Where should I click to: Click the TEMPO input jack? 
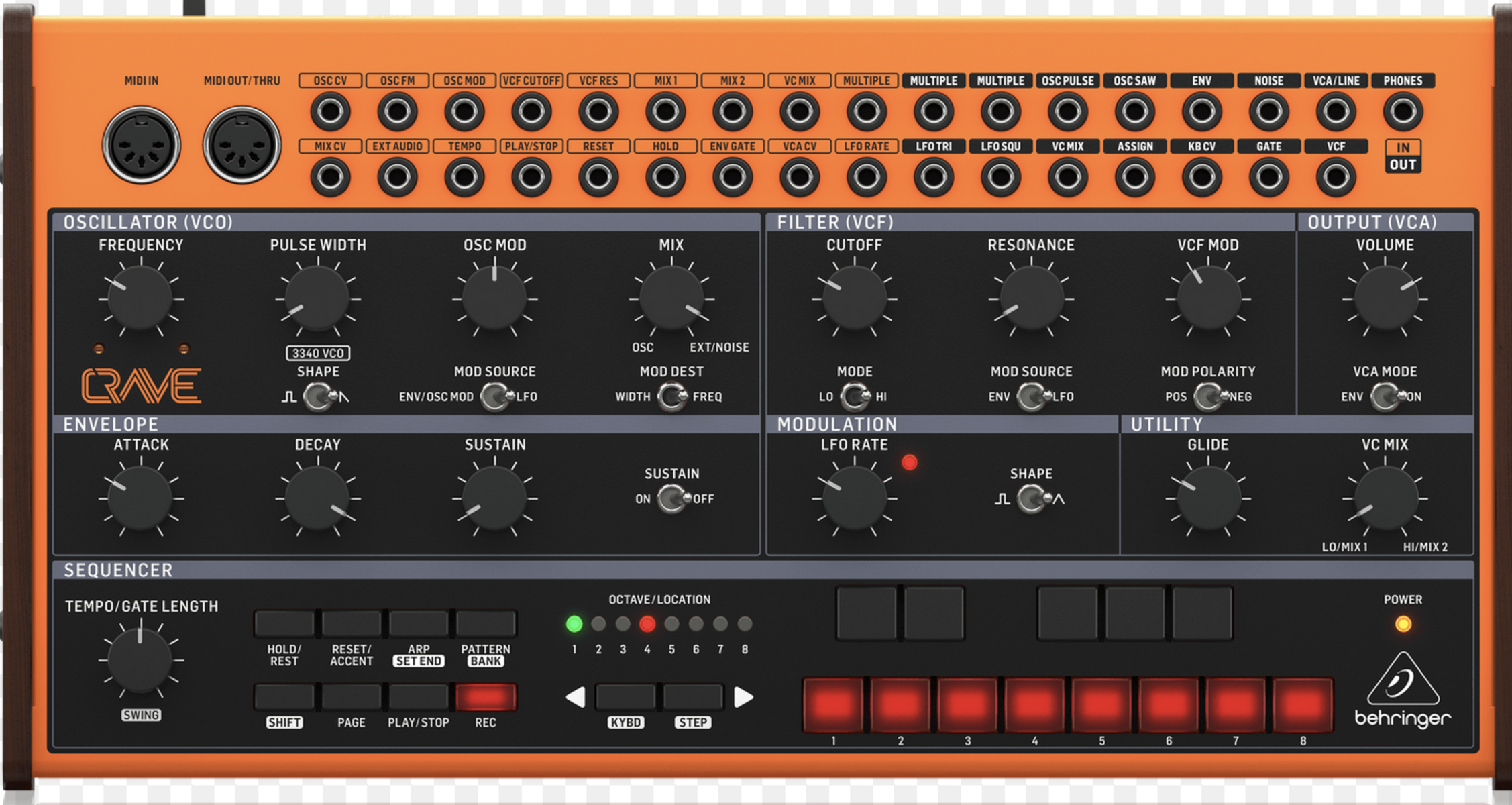(464, 177)
